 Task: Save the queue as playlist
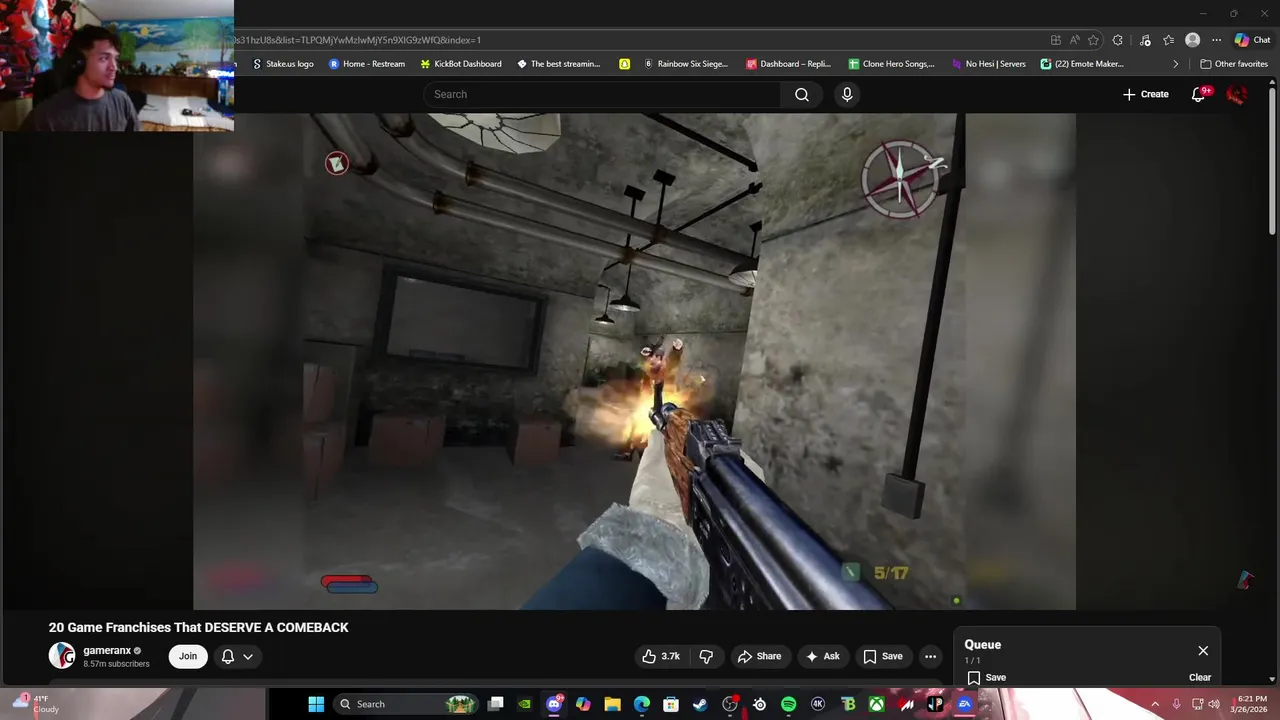[x=986, y=677]
